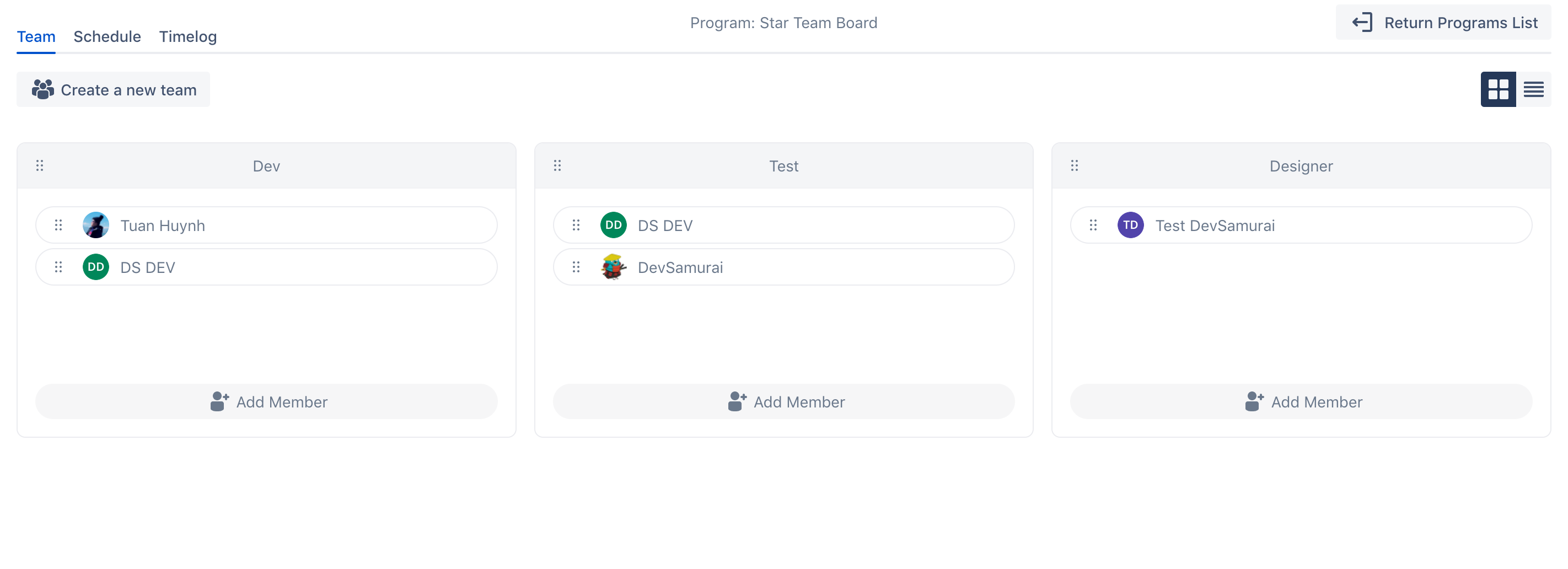1568x569 pixels.
Task: Click the Test team drag handle
Action: [x=557, y=165]
